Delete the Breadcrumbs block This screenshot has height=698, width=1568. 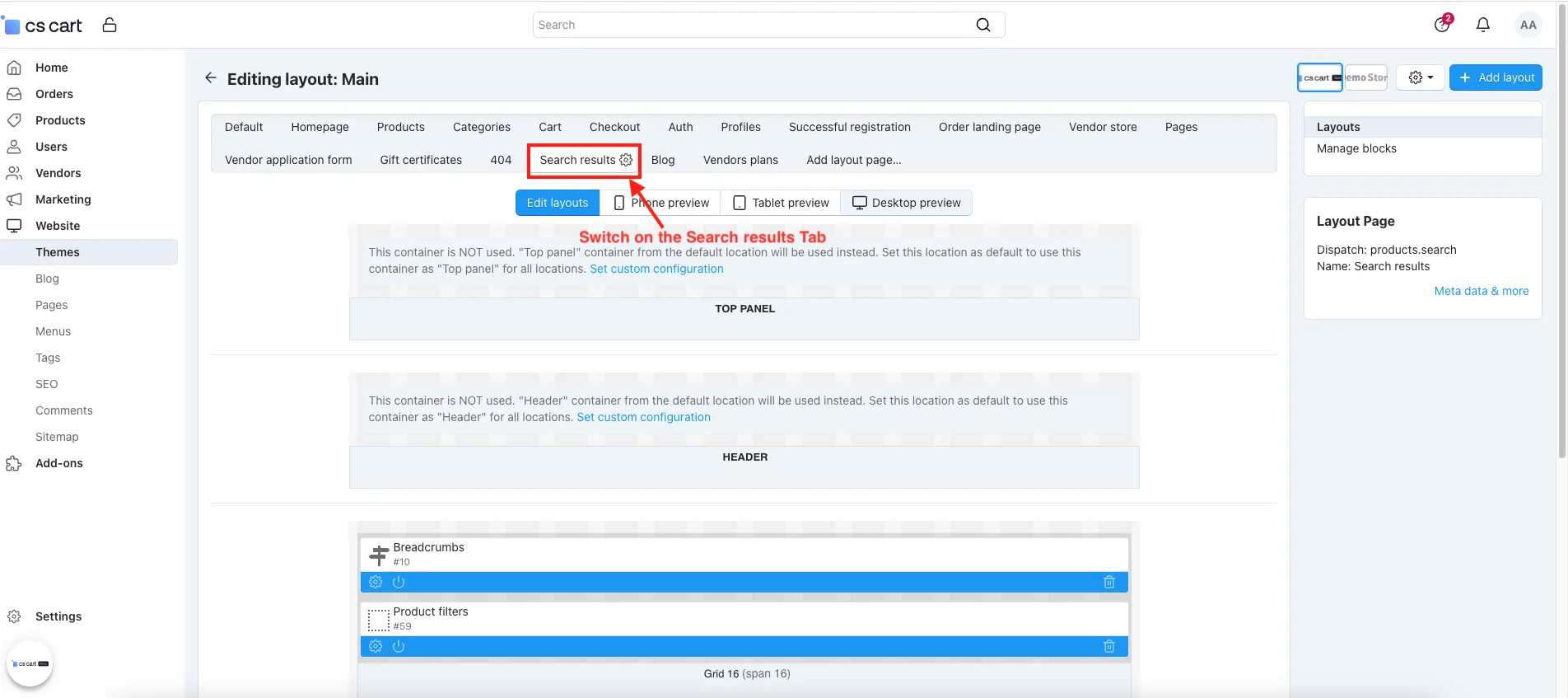1109,582
